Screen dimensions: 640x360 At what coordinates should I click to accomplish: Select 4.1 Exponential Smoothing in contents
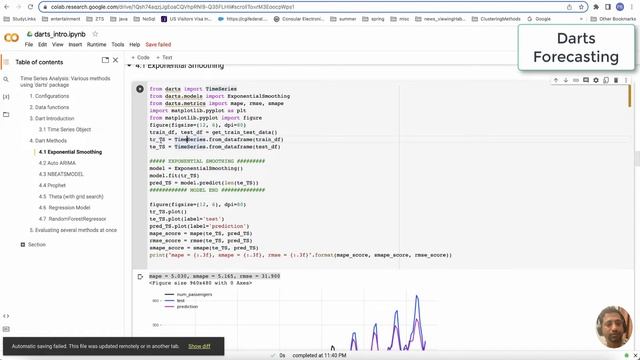[x=70, y=152]
